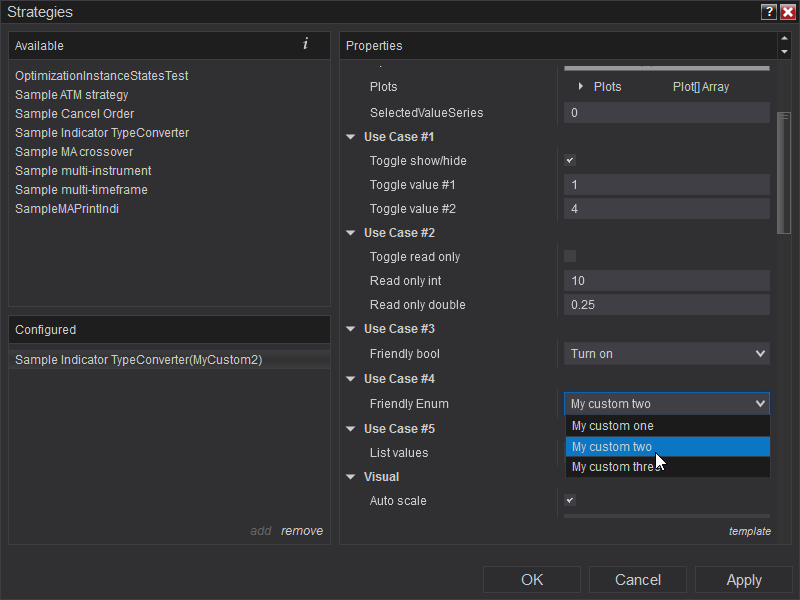Image resolution: width=800 pixels, height=600 pixels.
Task: Click the info icon in Available header
Action: pyautogui.click(x=305, y=44)
